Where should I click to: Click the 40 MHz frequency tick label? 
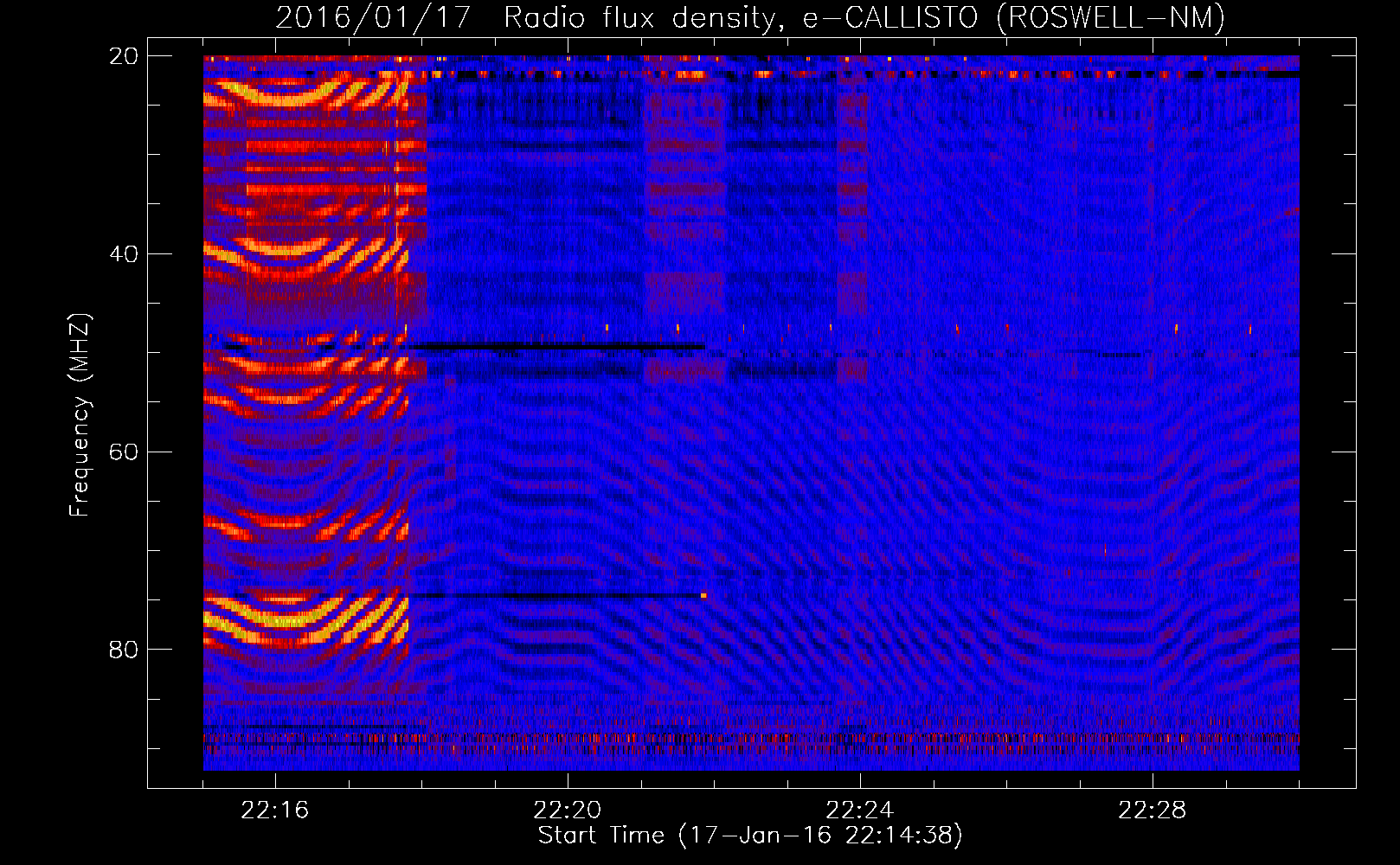124,254
